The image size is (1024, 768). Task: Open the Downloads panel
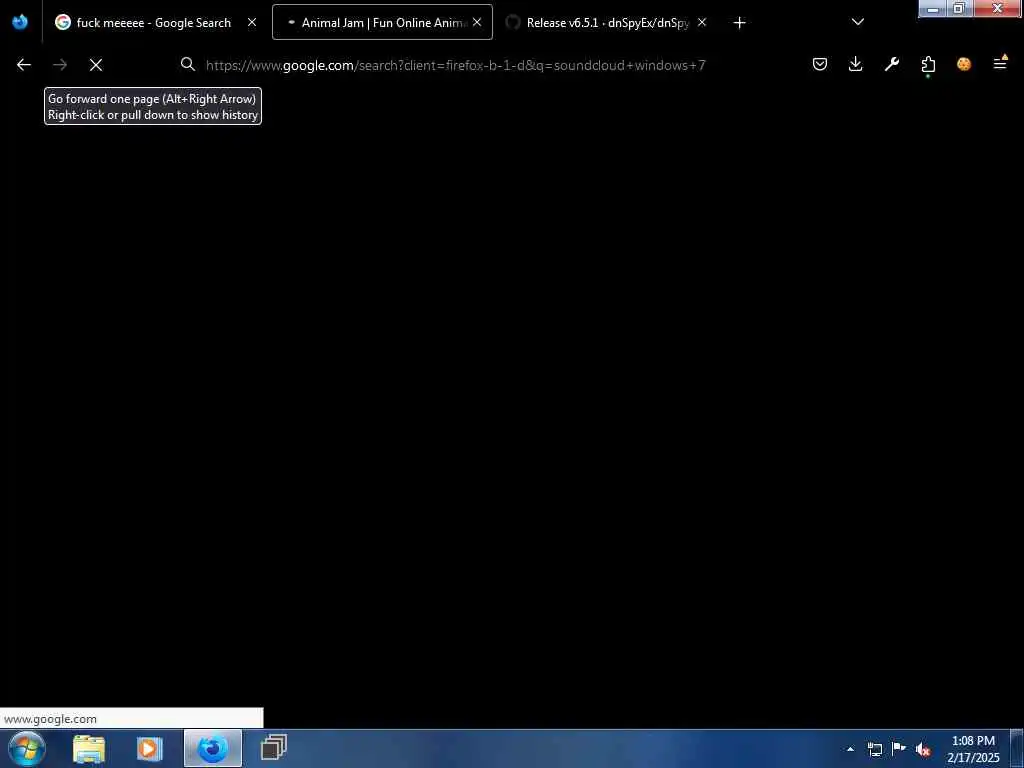[x=856, y=64]
